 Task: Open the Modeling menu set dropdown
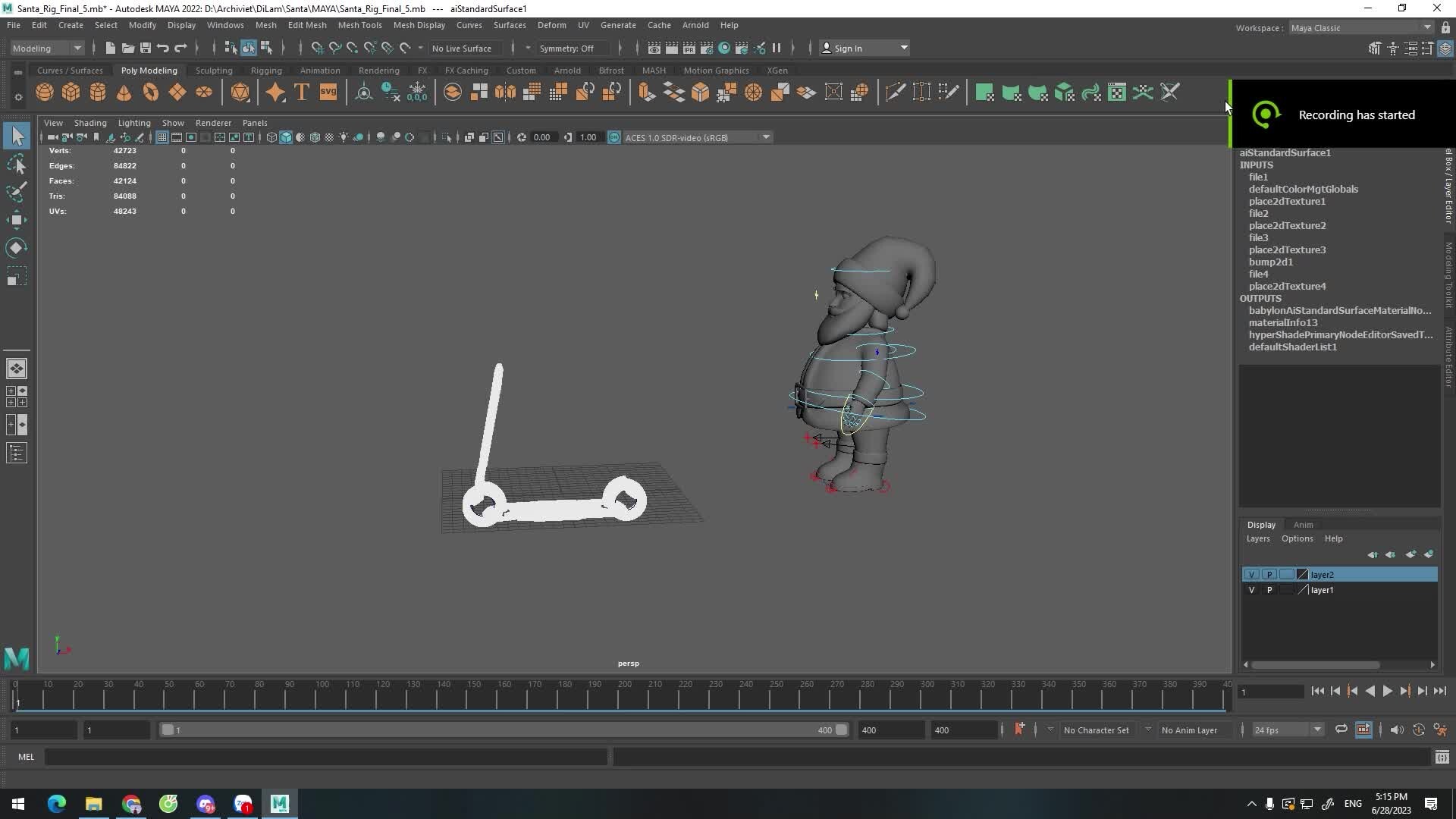(45, 48)
